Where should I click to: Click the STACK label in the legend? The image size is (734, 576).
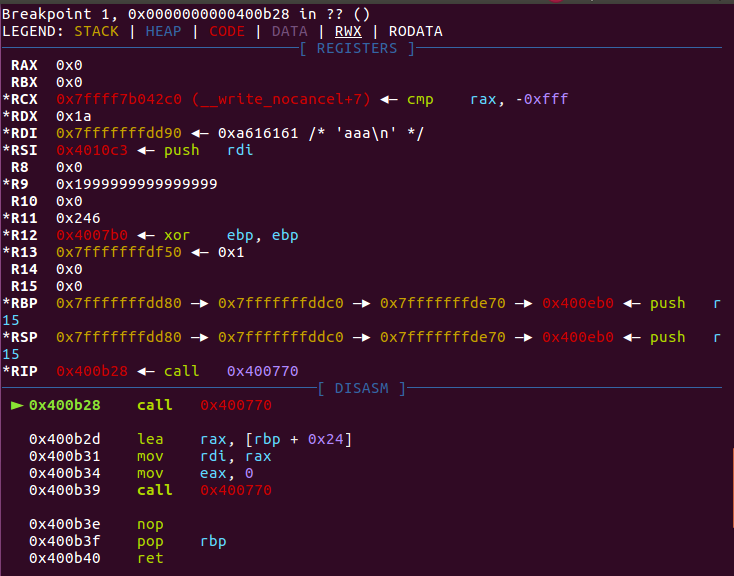tap(96, 31)
